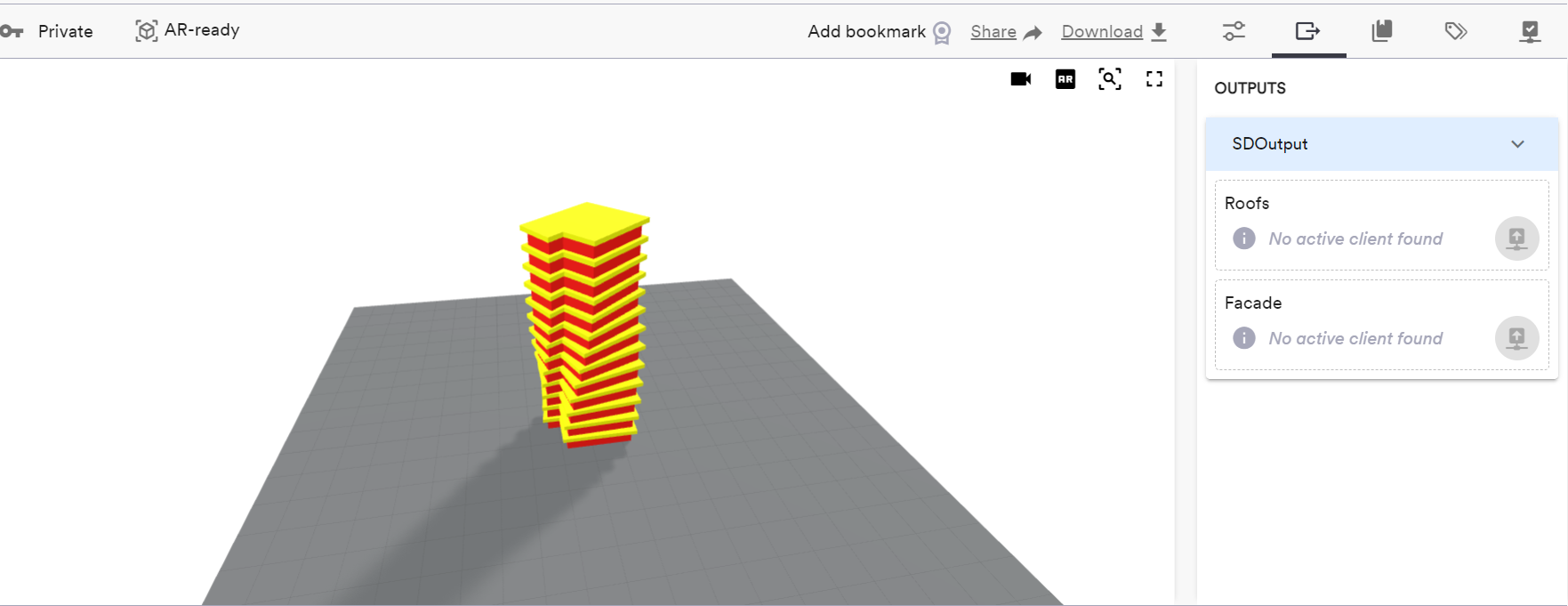Click the tags icon tab

1455,31
